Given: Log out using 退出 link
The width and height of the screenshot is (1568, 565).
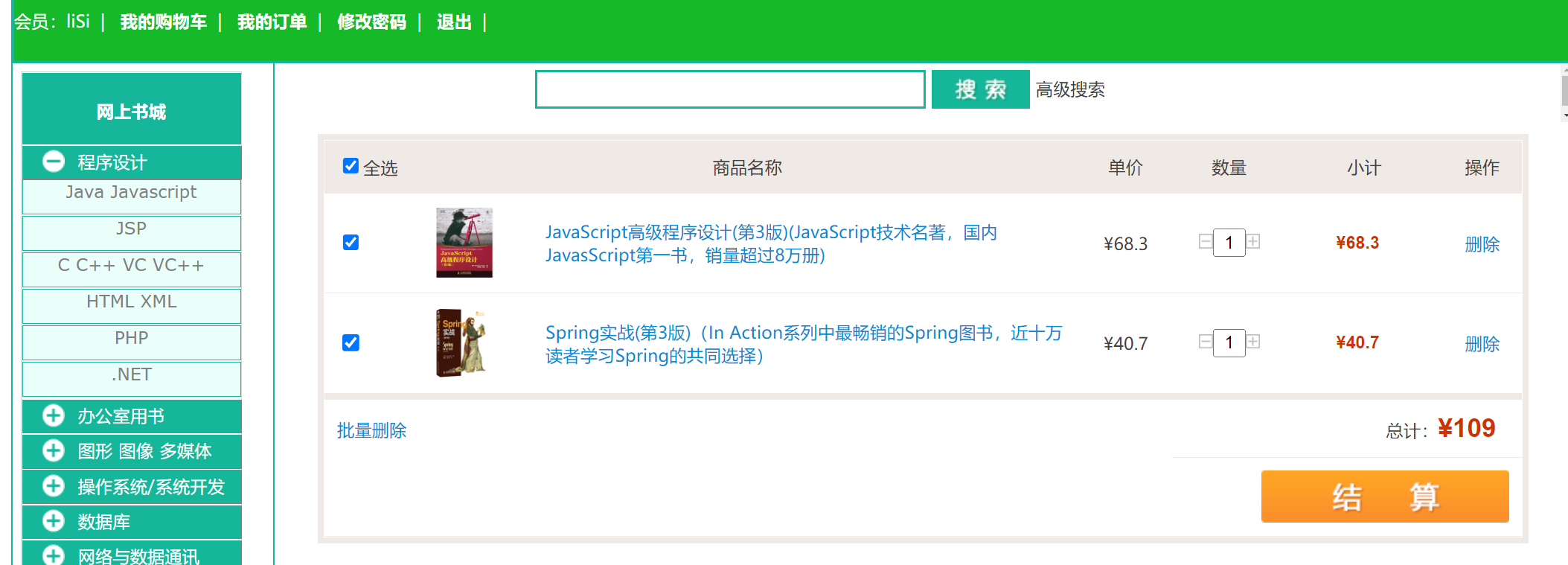Looking at the screenshot, I should (x=454, y=22).
